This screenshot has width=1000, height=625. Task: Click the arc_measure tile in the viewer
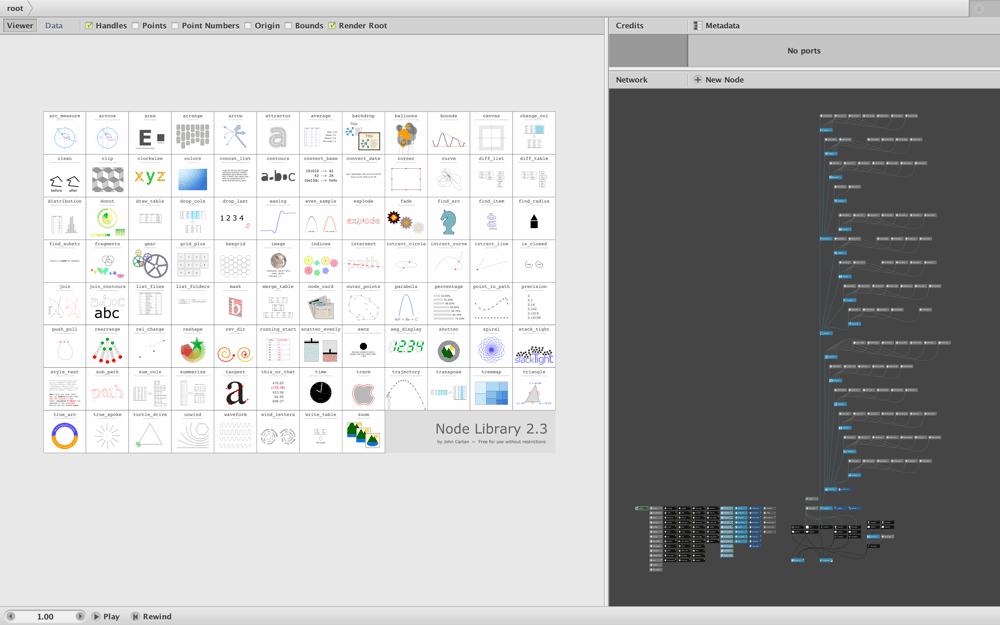point(64,133)
